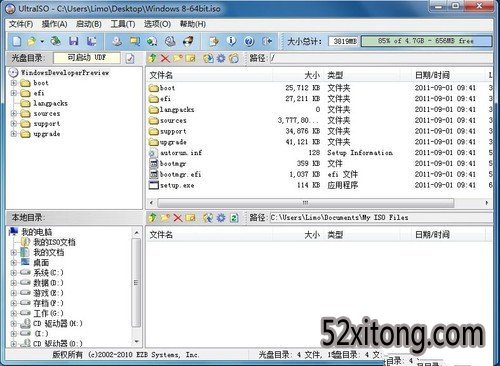Click the new folder icon in the disc pane toolbar
The image size is (500, 366).
coord(178,58)
